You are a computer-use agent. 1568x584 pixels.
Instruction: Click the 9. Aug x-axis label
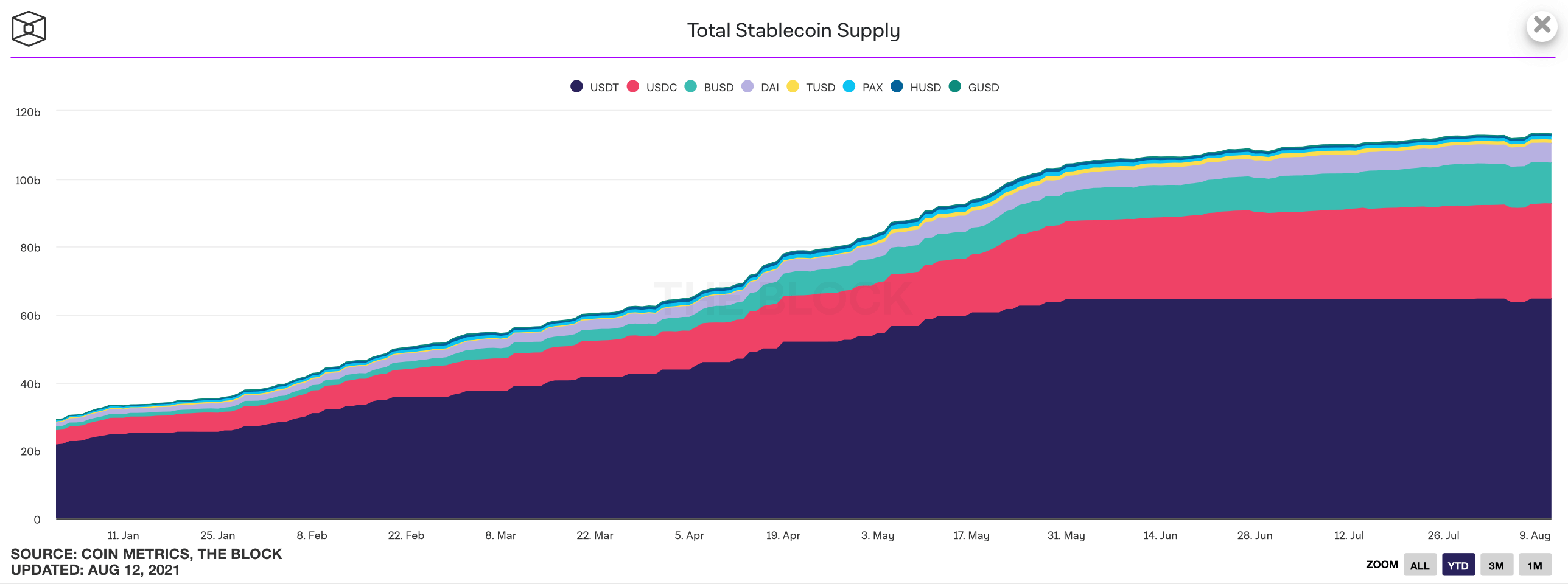point(1535,535)
